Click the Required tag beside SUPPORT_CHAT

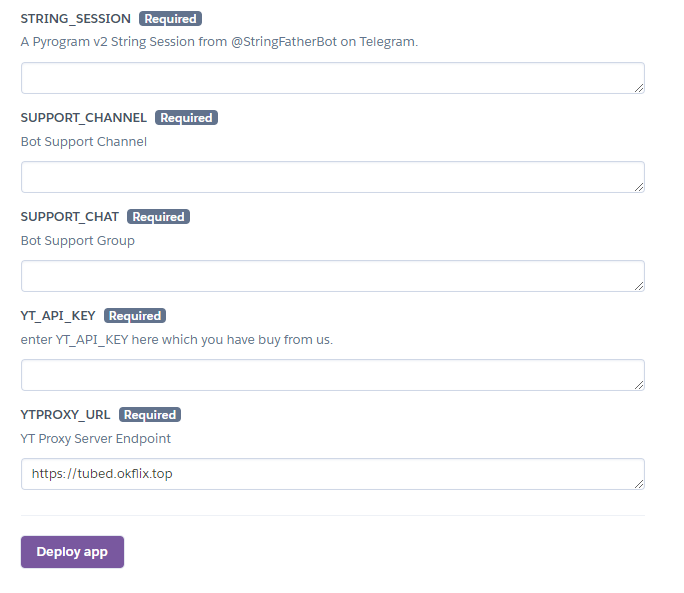[158, 217]
